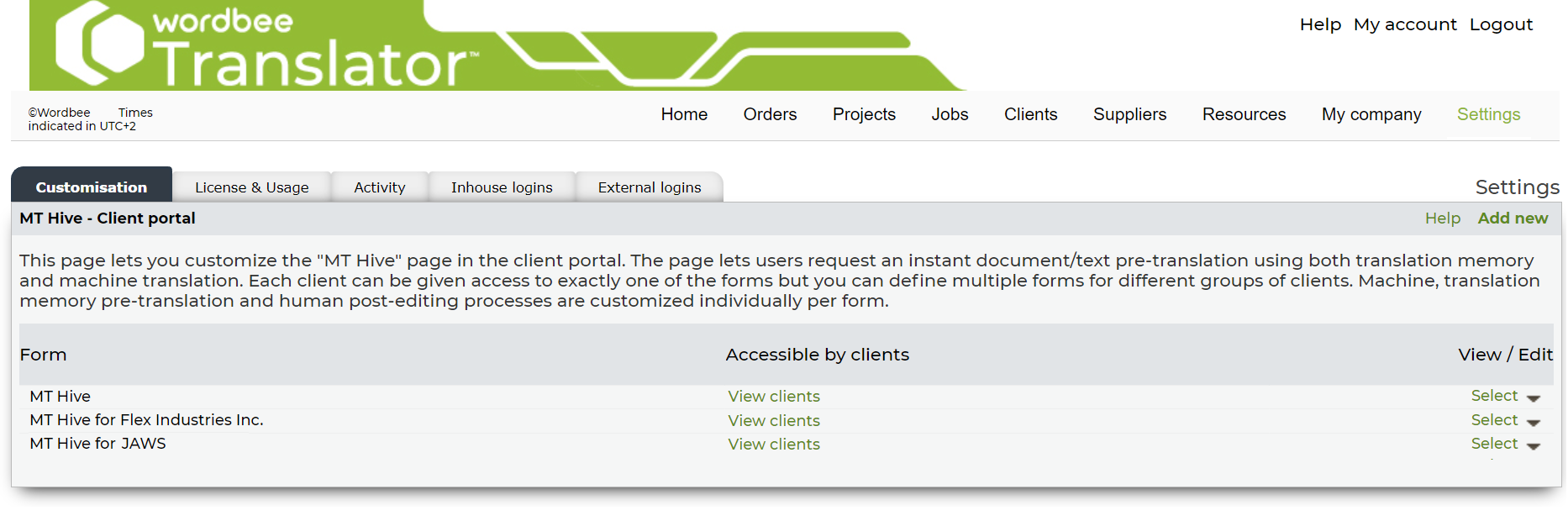1568x521 pixels.
Task: Open Select dropdown for MT Hive row
Action: pyautogui.click(x=1504, y=396)
